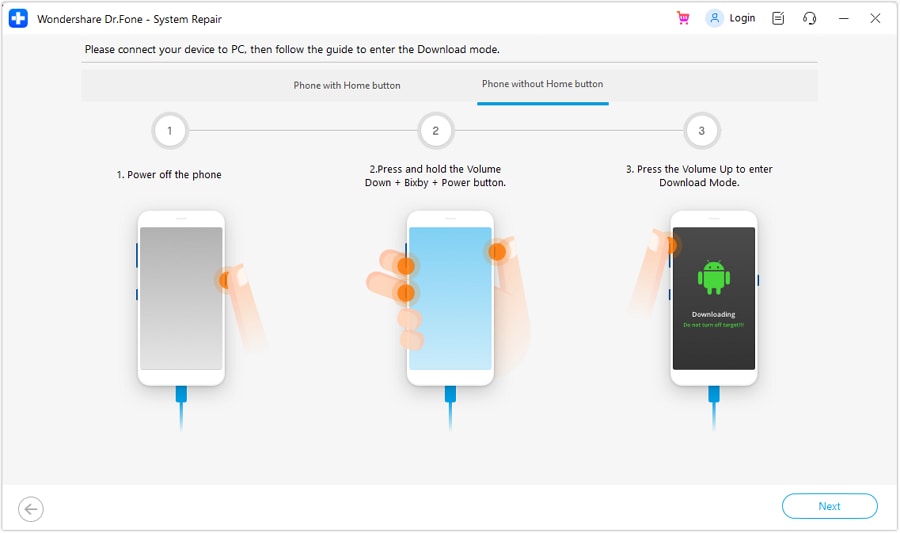
Task: Click the blue-screen phone illustration
Action: (x=450, y=298)
